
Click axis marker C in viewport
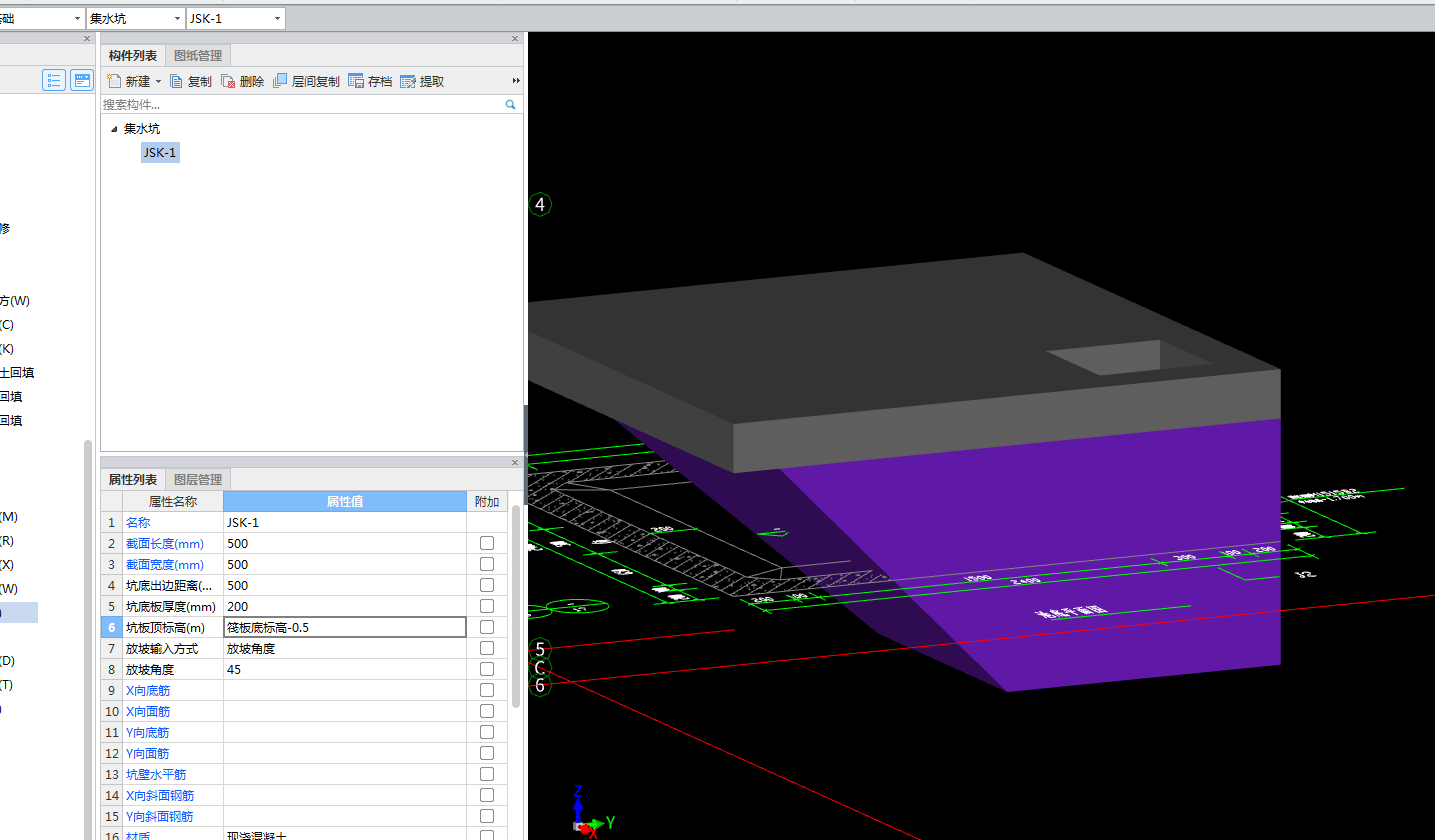pyautogui.click(x=540, y=667)
